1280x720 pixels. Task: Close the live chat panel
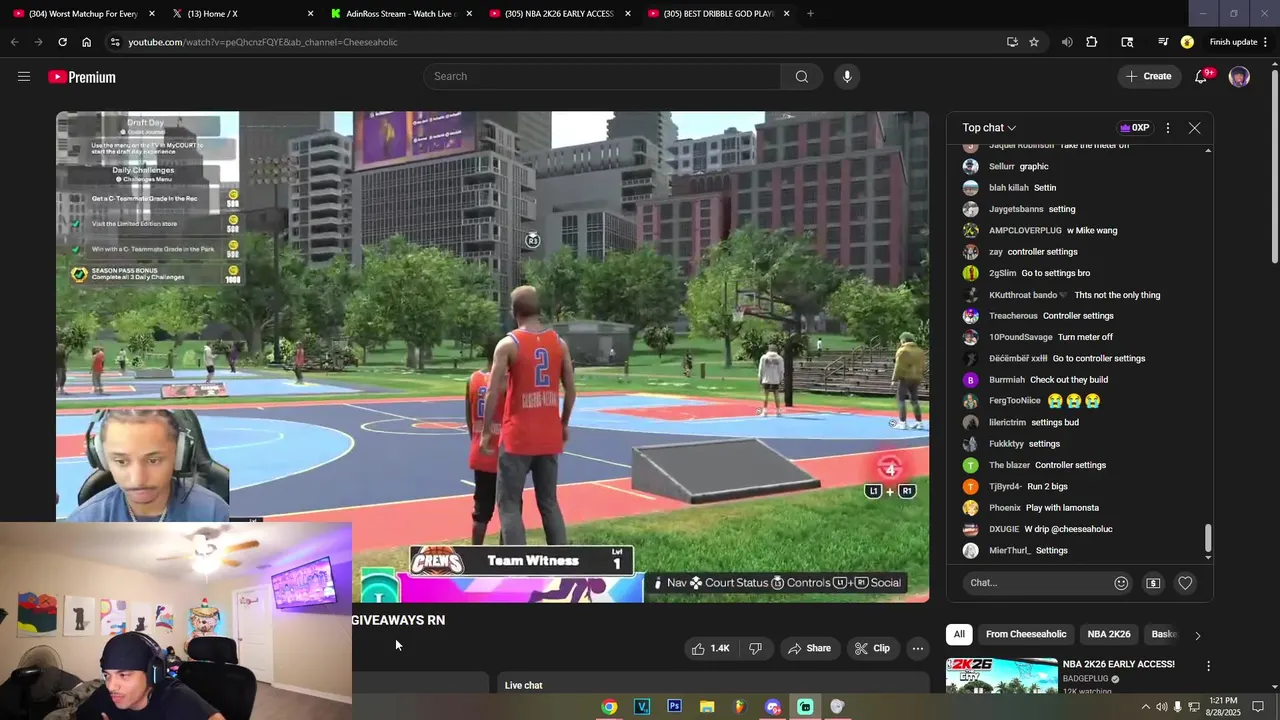pos(1194,128)
